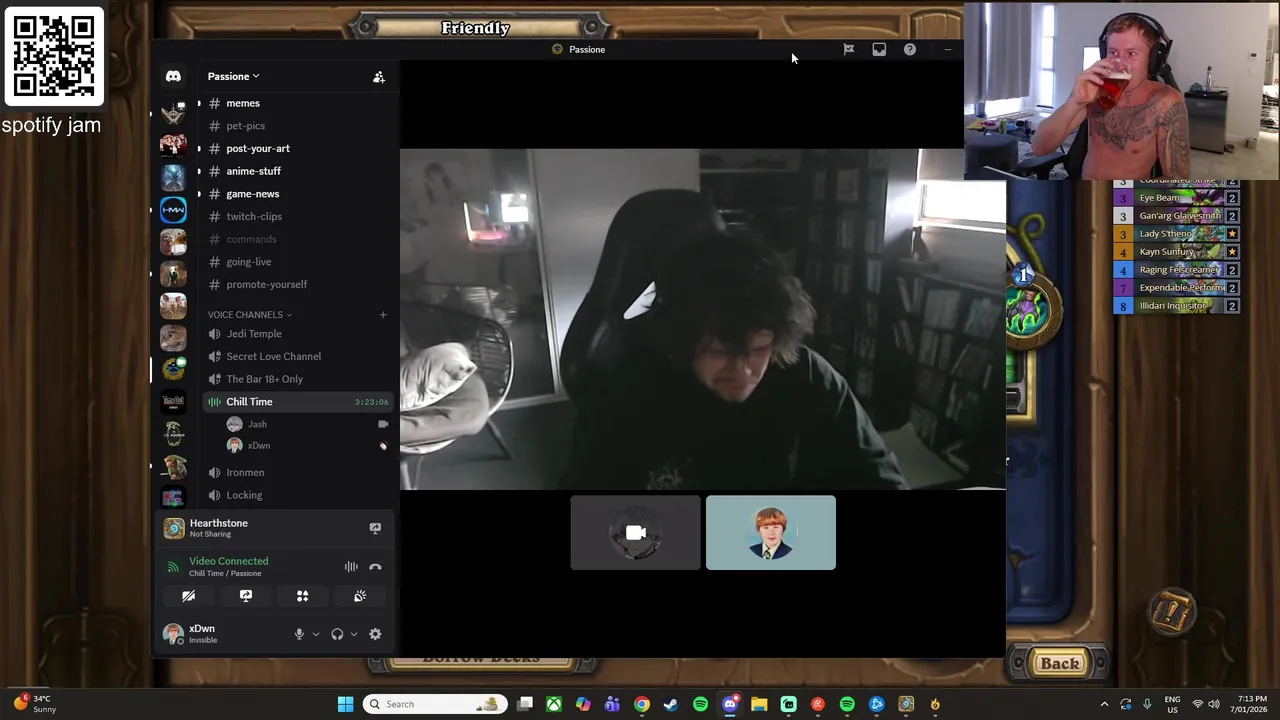The height and width of the screenshot is (720, 1280).
Task: Select Kayn Sunfury card in decklist
Action: [1177, 252]
